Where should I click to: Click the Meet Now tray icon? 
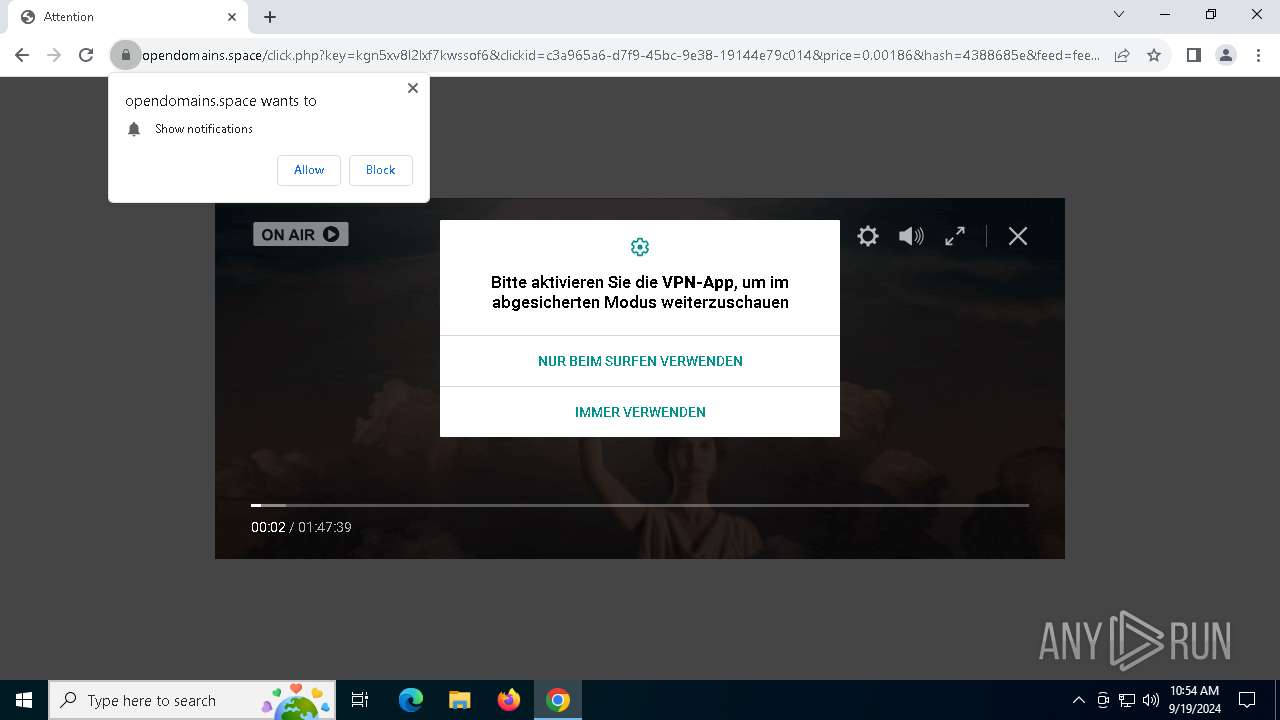tap(1103, 700)
